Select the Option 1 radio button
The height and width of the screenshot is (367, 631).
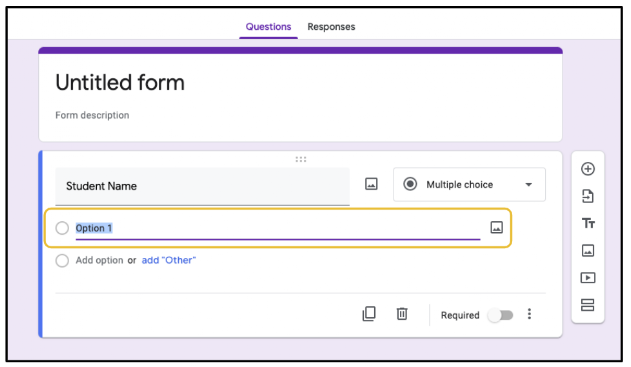62,228
